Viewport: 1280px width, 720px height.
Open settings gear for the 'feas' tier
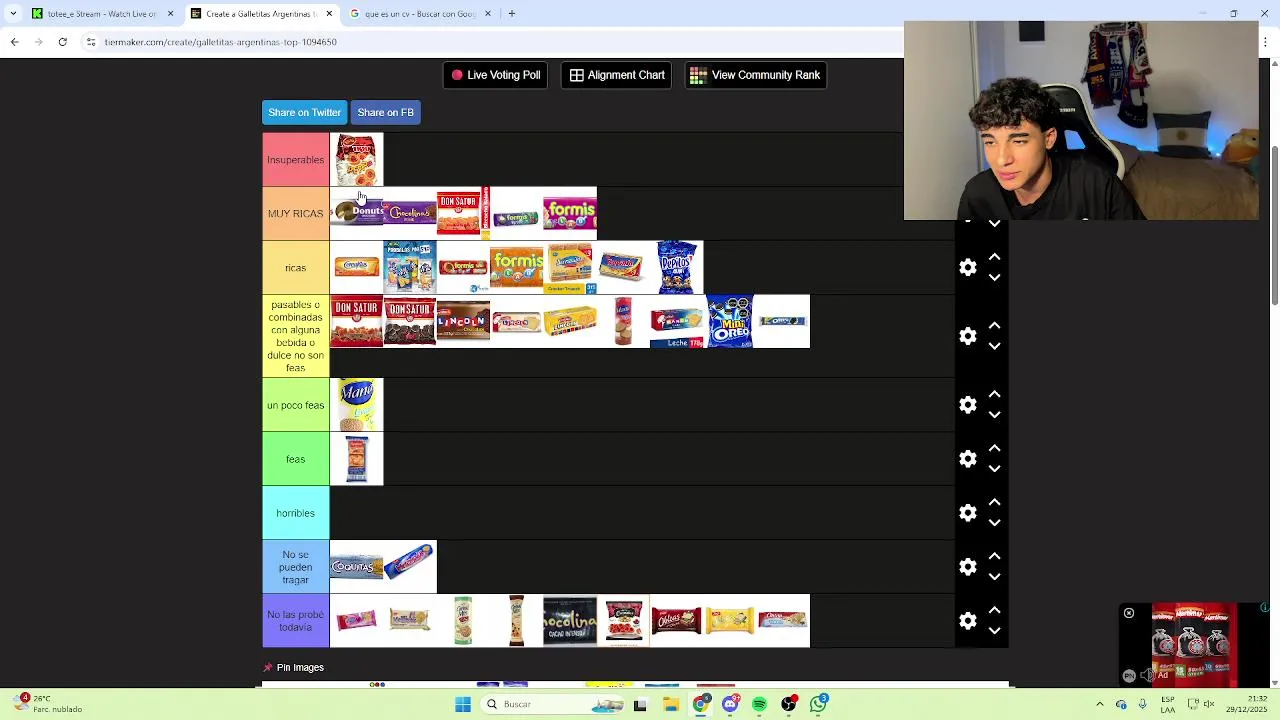967,459
